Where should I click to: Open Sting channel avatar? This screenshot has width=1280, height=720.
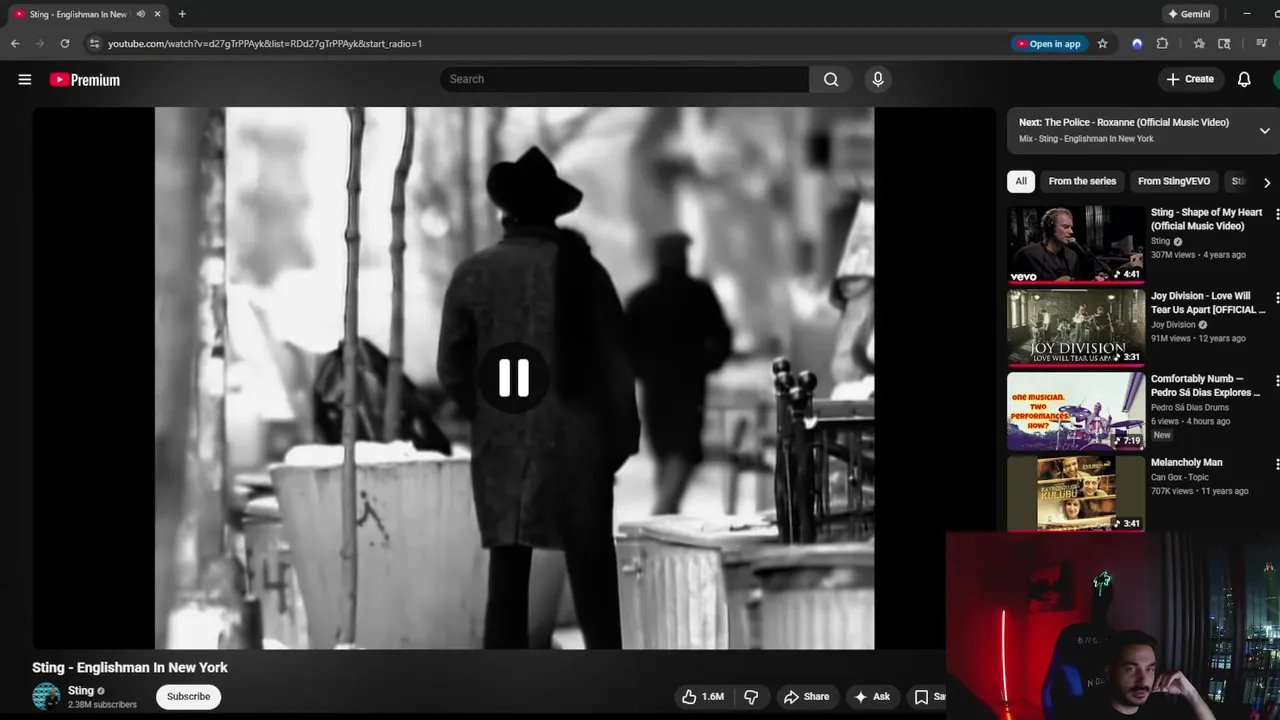point(46,696)
